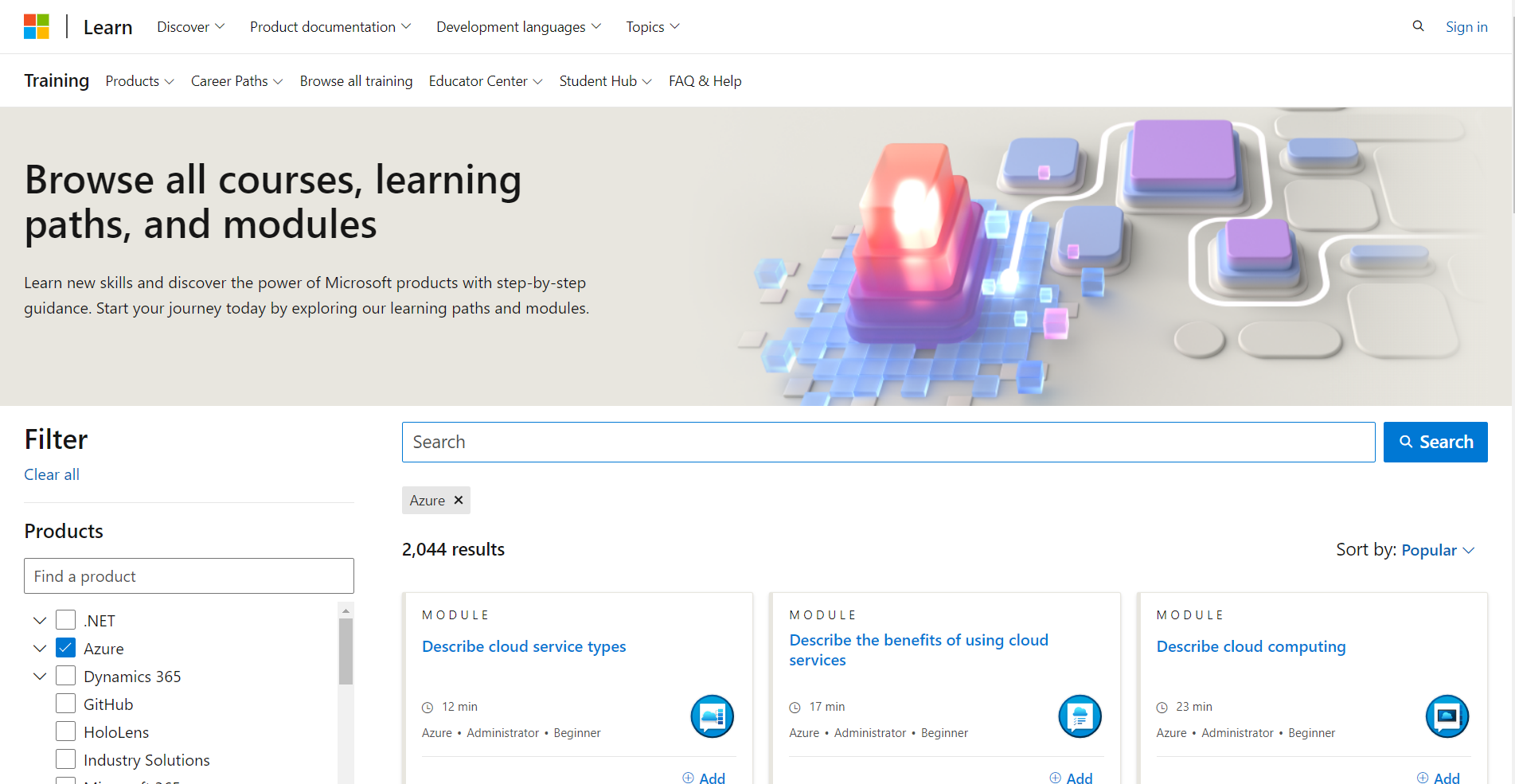The image size is (1515, 784).
Task: Click the Sign in link
Action: point(1466,26)
